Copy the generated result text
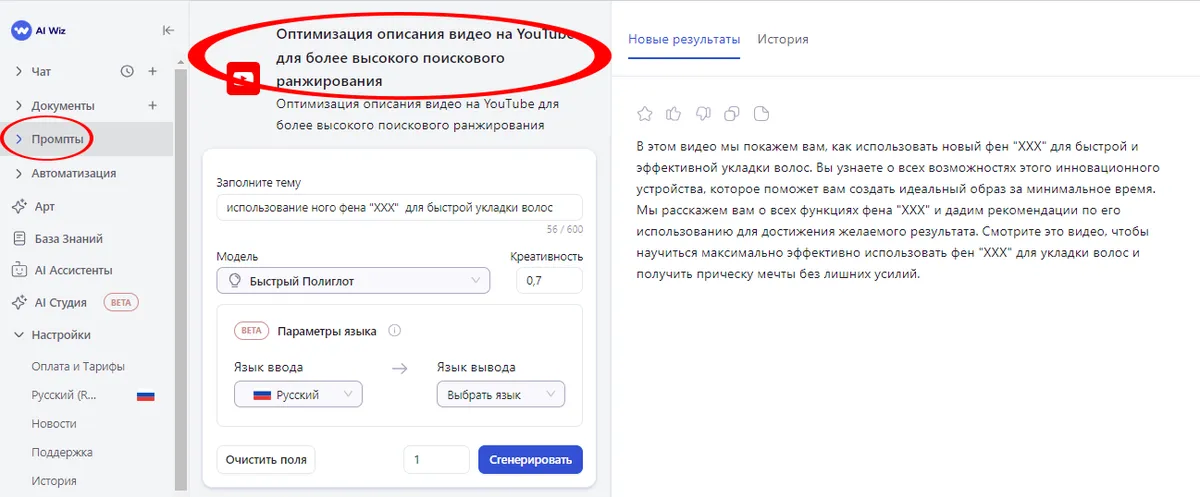Image resolution: width=1200 pixels, height=497 pixels. pos(732,113)
